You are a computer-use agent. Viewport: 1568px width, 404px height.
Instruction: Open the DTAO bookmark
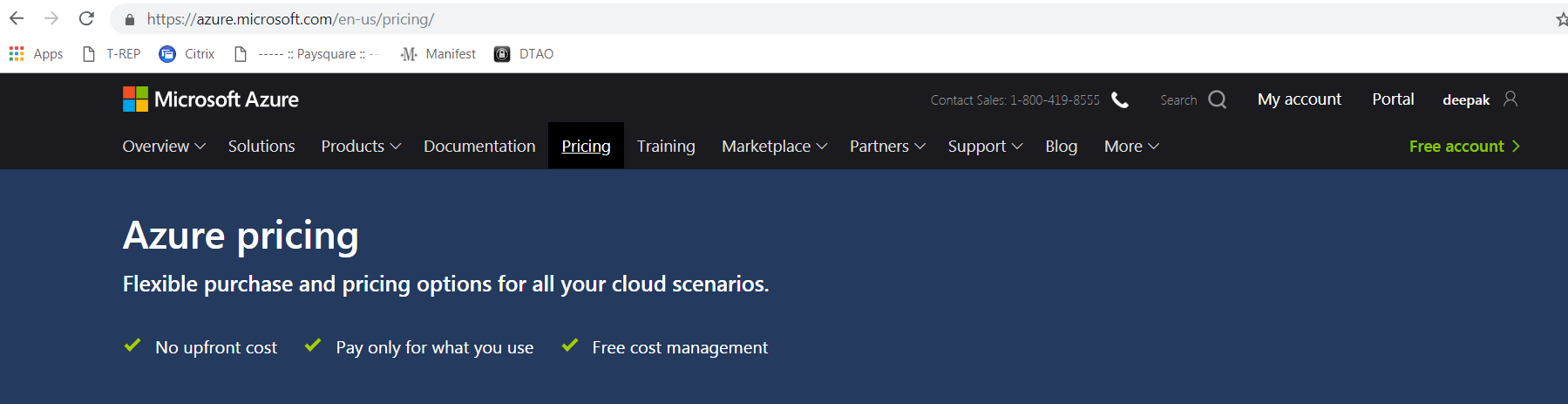click(524, 54)
